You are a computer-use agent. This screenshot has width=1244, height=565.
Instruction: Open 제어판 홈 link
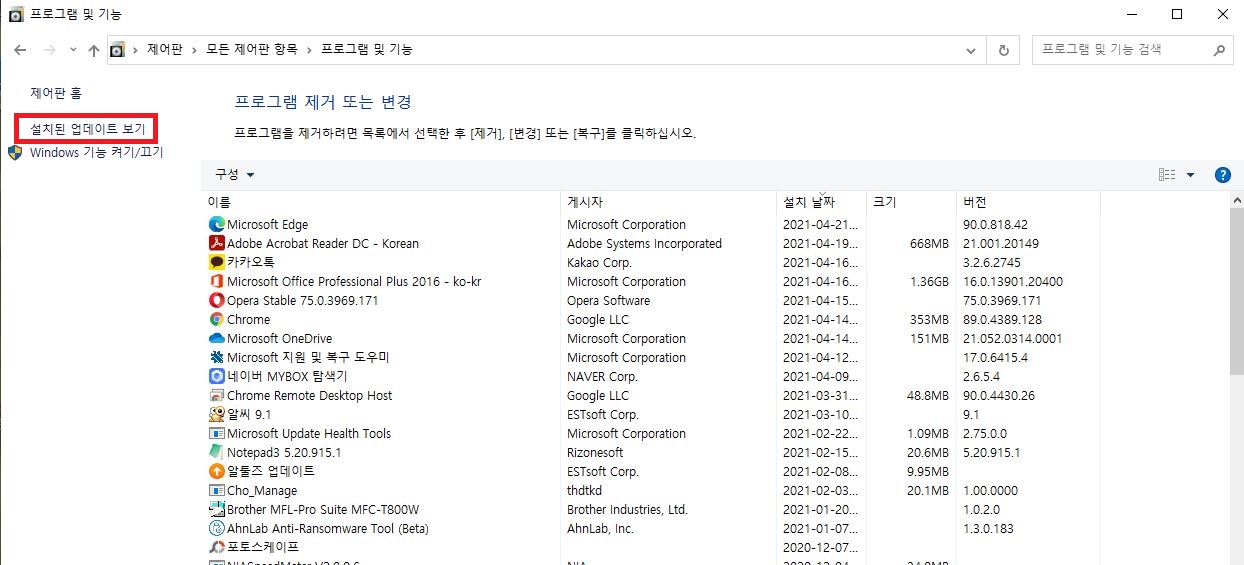[56, 93]
